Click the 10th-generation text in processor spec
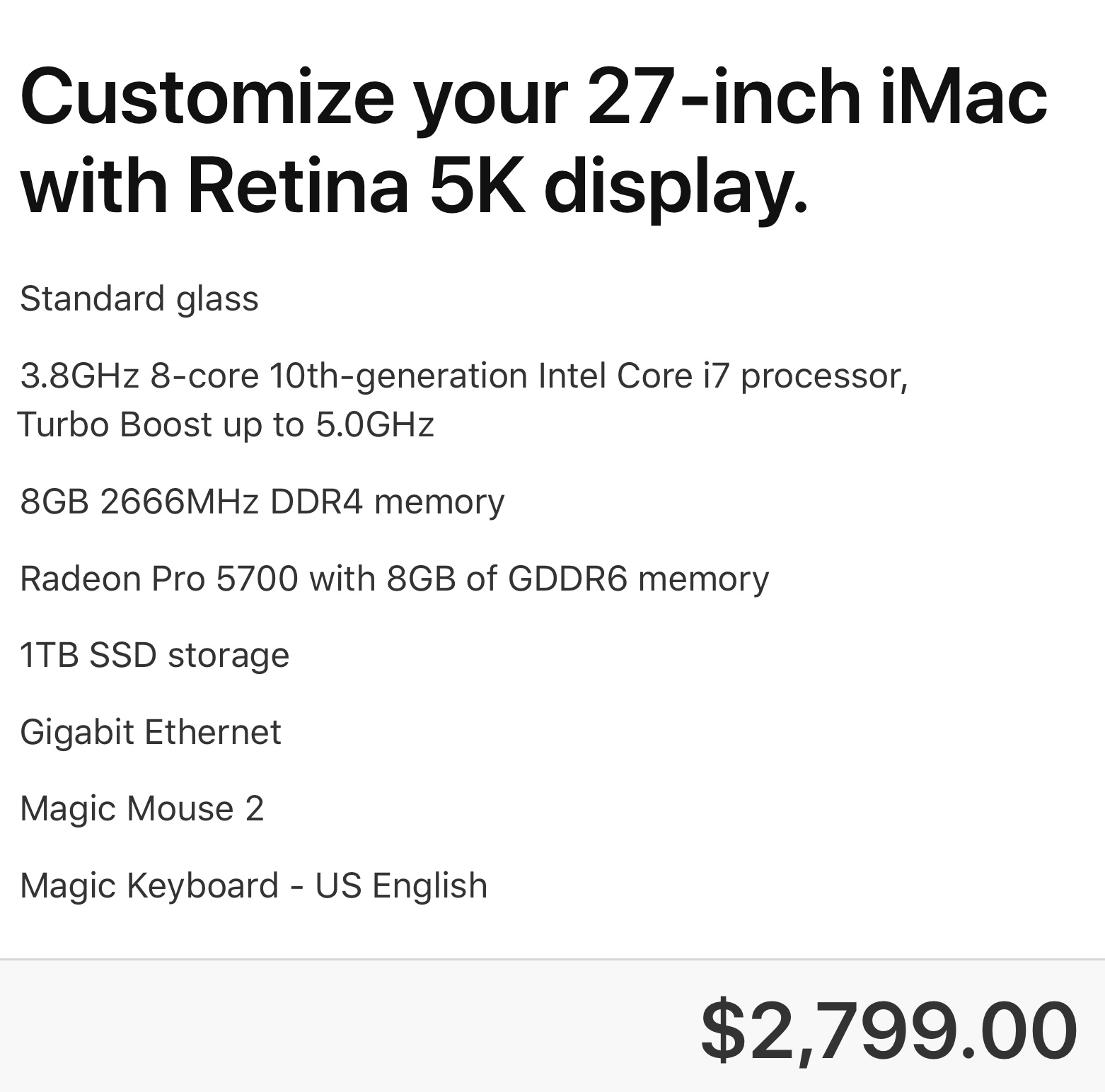The width and height of the screenshot is (1105, 1092). (x=398, y=376)
